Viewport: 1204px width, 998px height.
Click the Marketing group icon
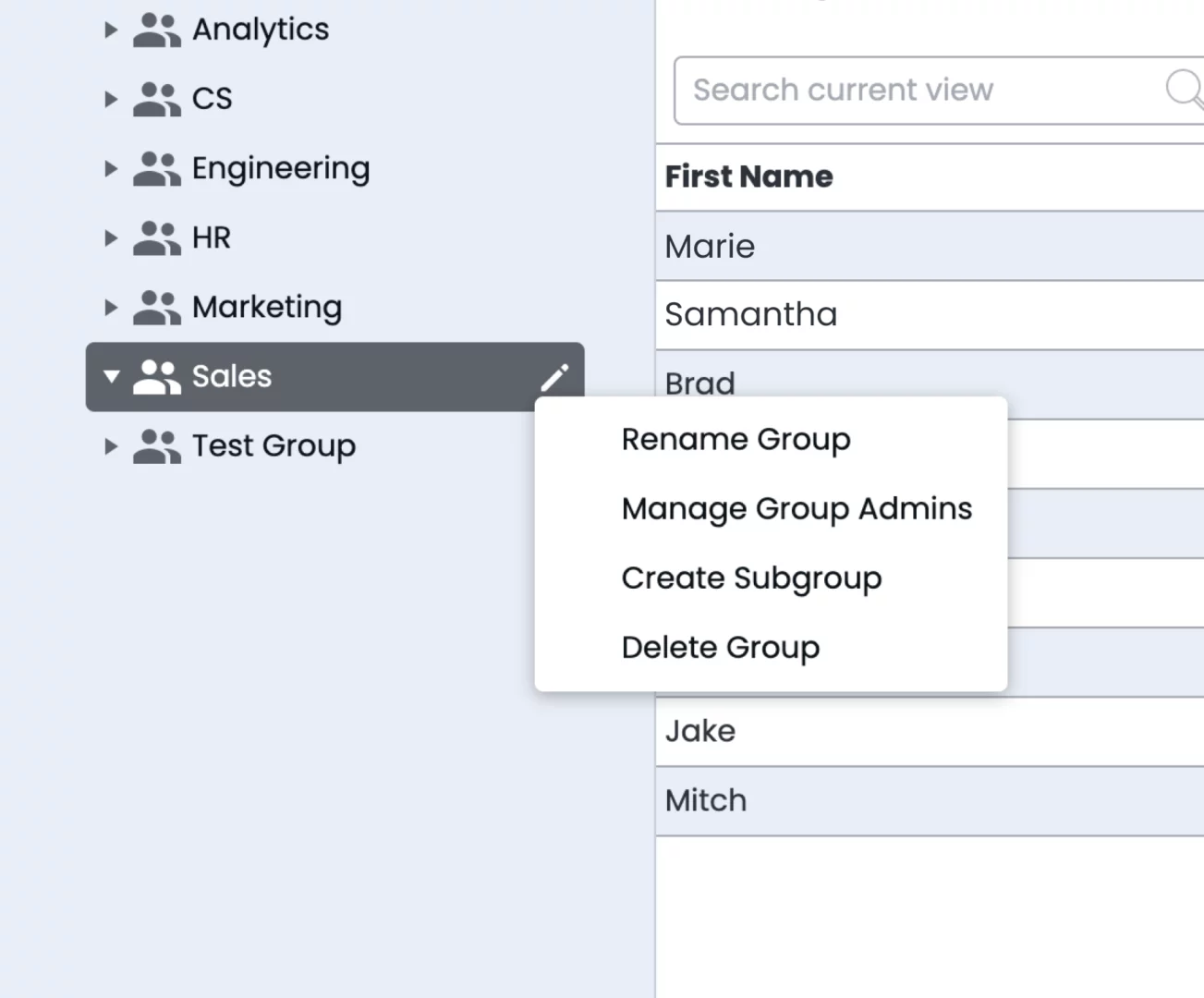pos(157,307)
